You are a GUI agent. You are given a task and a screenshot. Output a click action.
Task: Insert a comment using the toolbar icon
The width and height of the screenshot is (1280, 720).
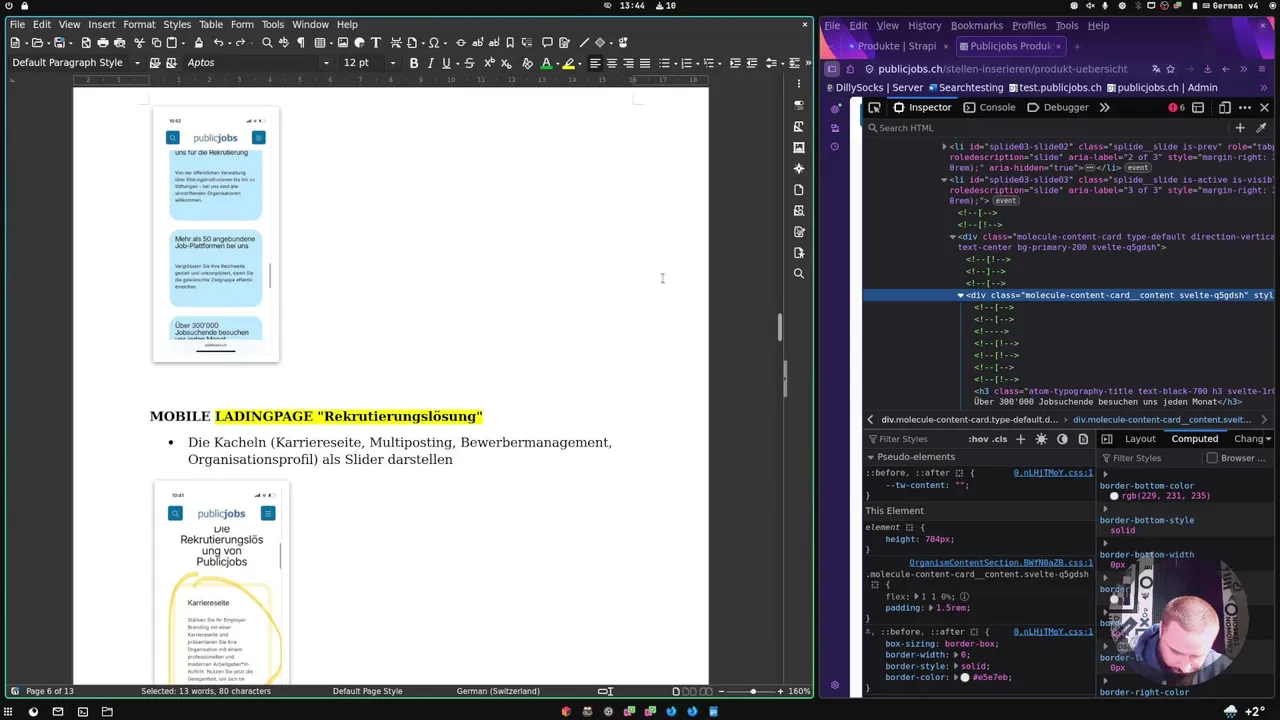coord(547,43)
